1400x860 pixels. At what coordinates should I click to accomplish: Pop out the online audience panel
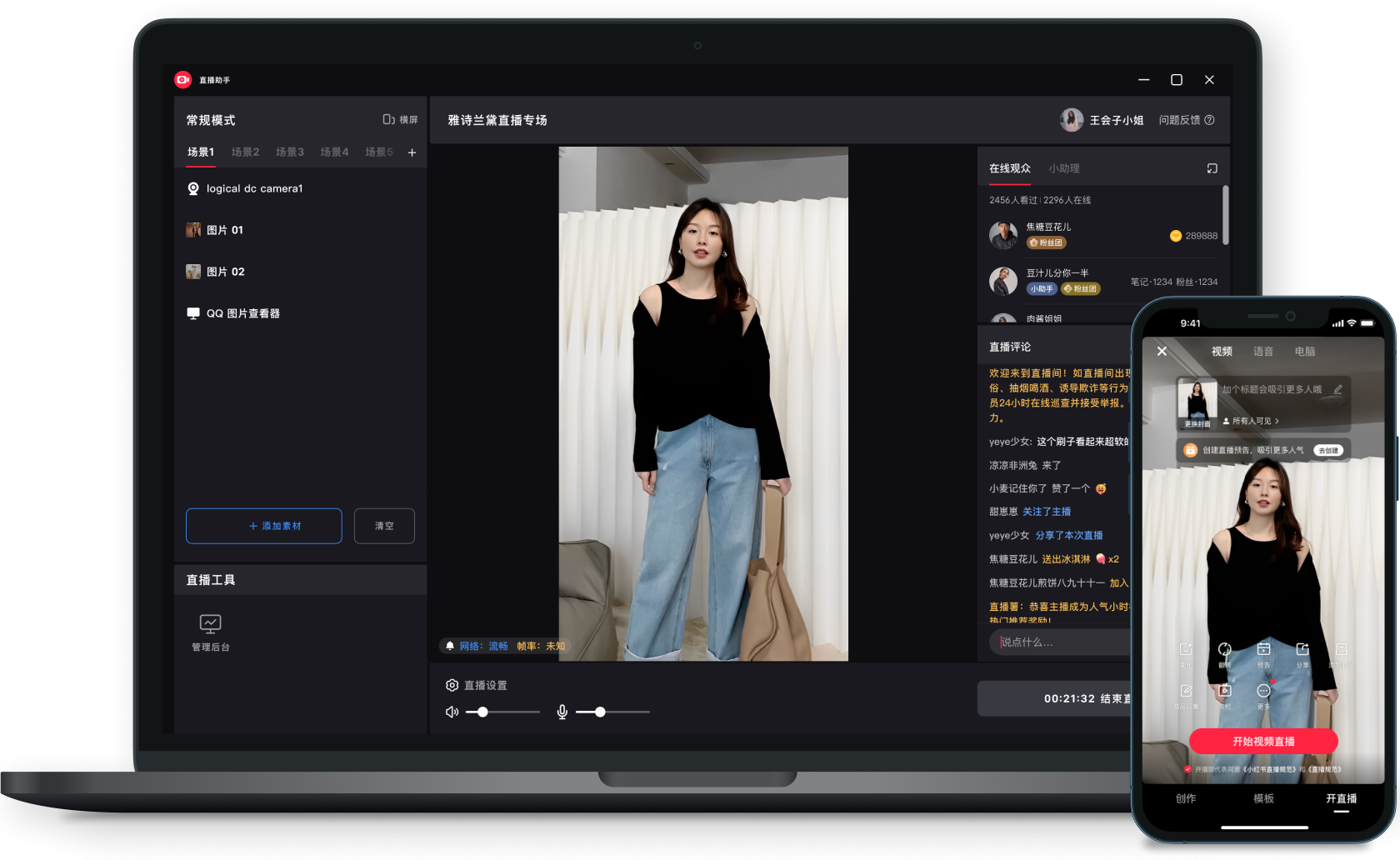(1212, 168)
